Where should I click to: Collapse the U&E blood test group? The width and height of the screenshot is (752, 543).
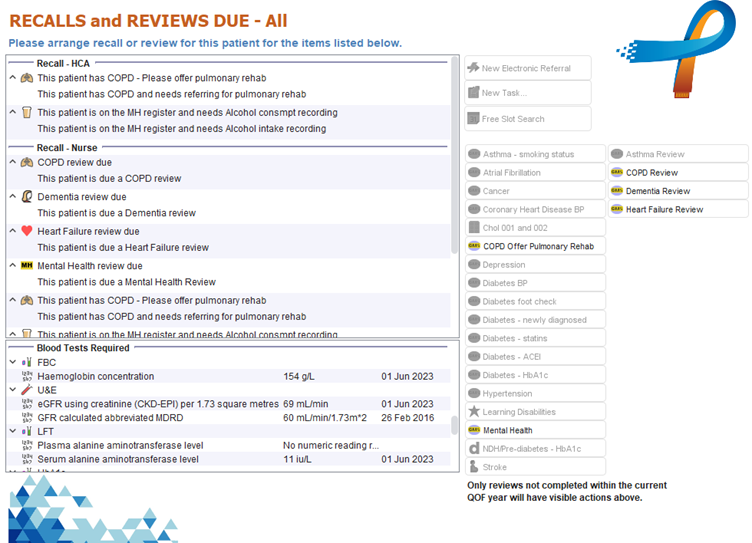tap(12, 390)
